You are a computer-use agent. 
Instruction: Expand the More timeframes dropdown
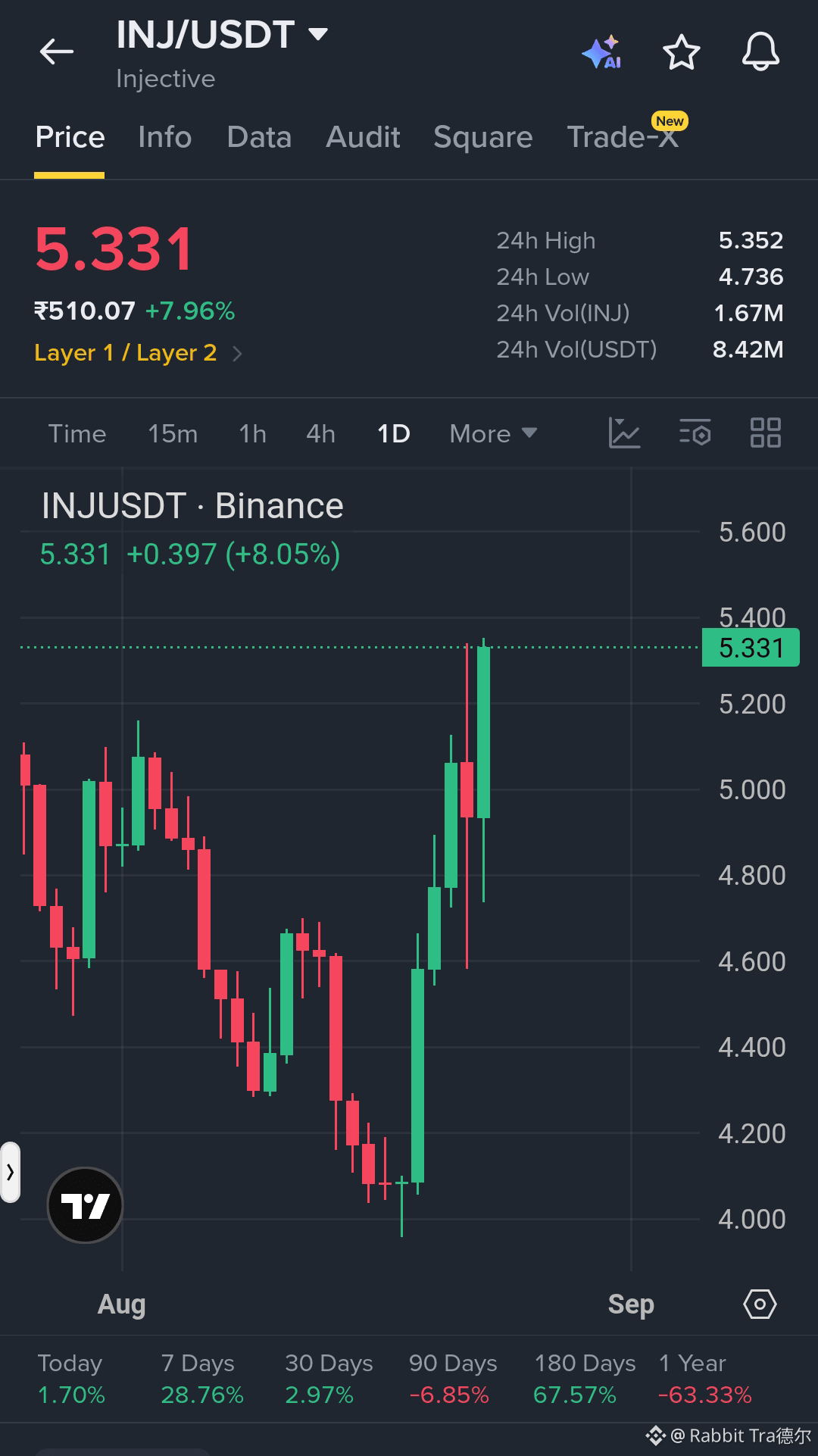493,434
